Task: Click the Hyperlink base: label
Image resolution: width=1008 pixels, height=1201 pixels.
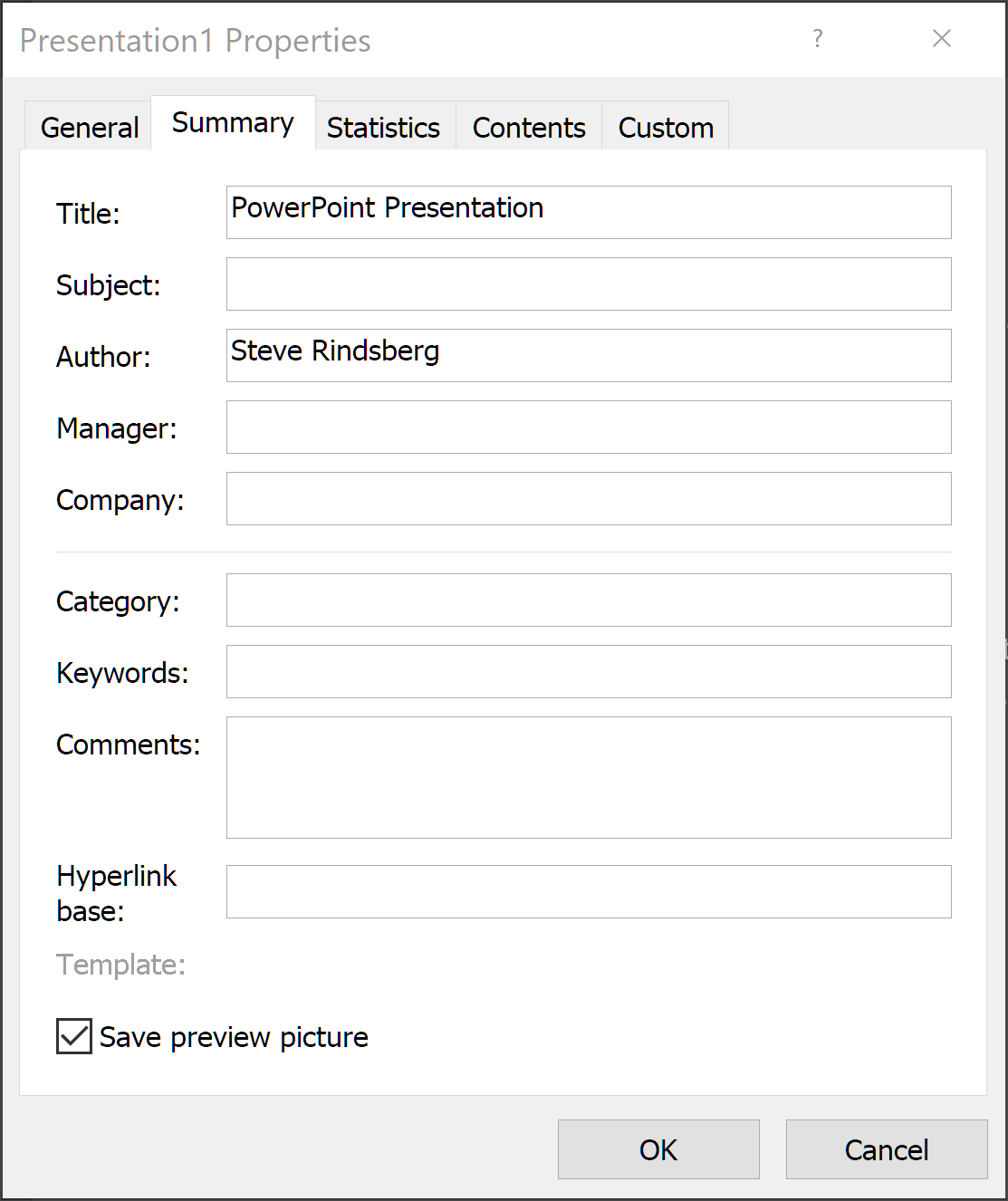Action: [117, 893]
